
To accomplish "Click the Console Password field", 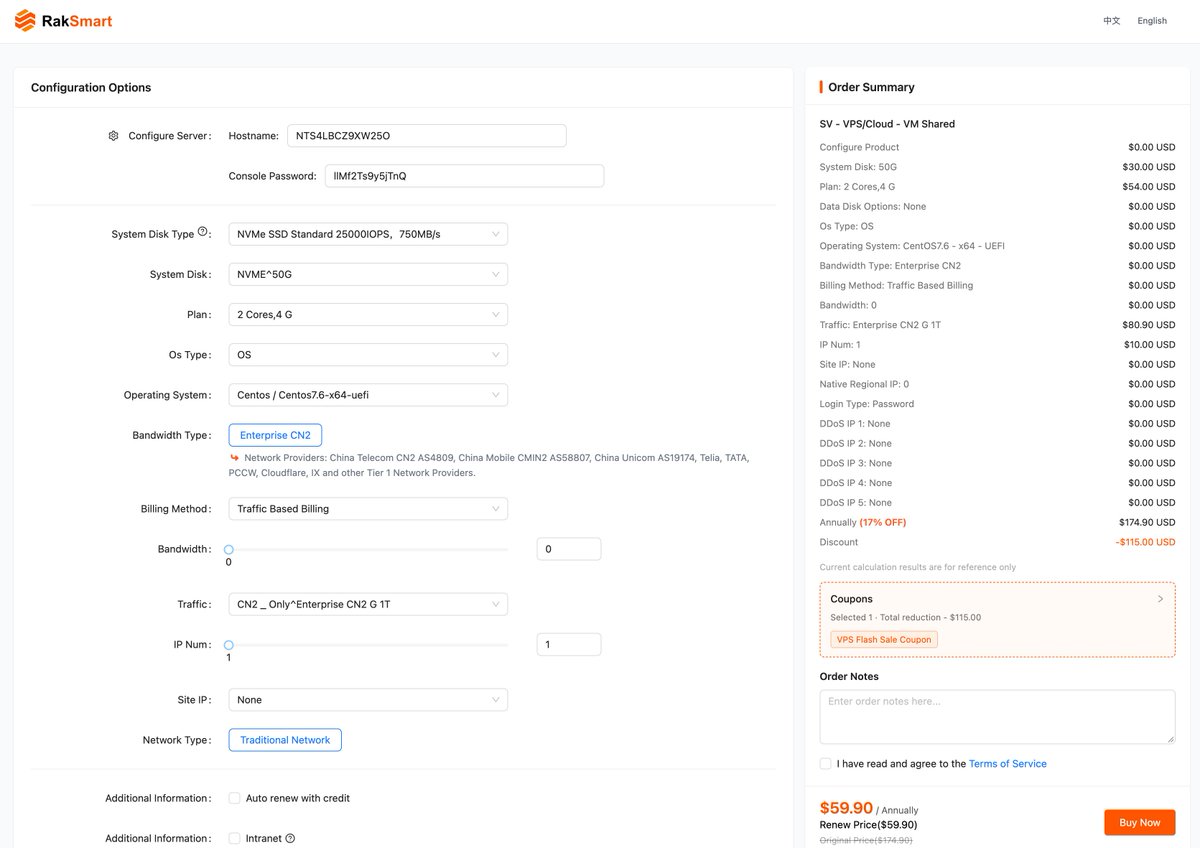I will [x=464, y=176].
